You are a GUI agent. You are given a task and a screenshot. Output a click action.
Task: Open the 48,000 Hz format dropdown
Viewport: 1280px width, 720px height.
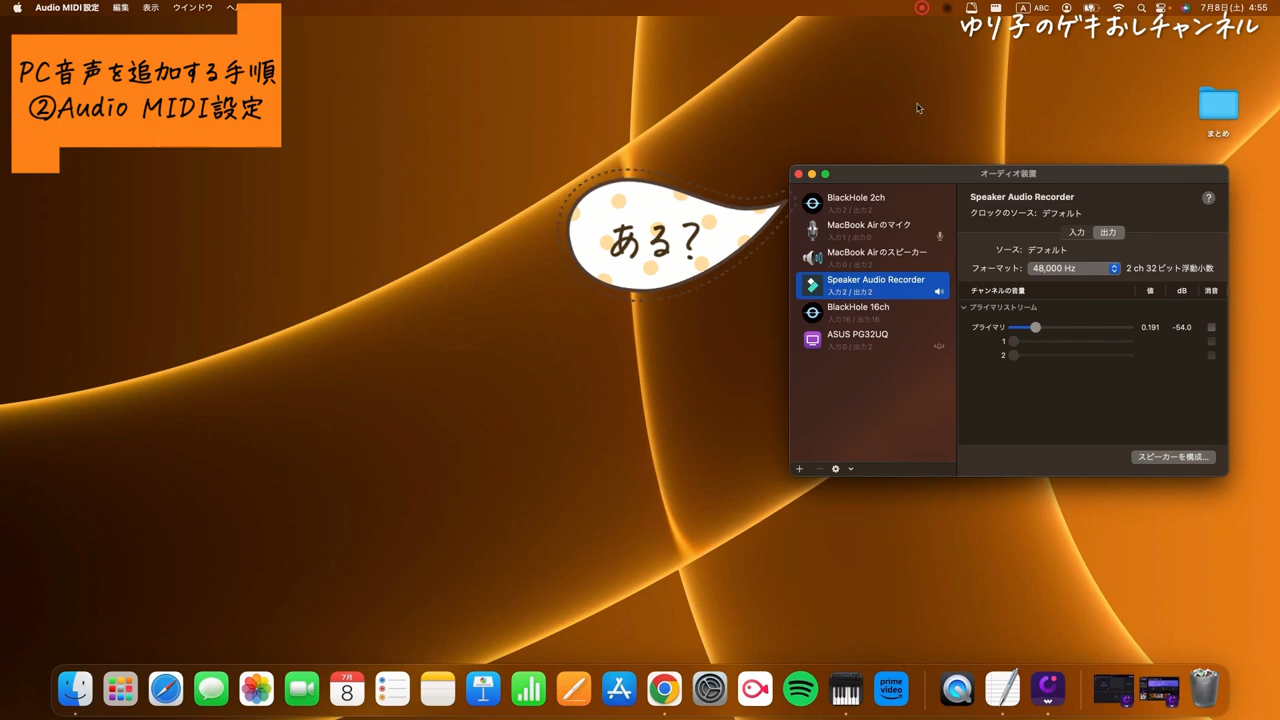1074,268
